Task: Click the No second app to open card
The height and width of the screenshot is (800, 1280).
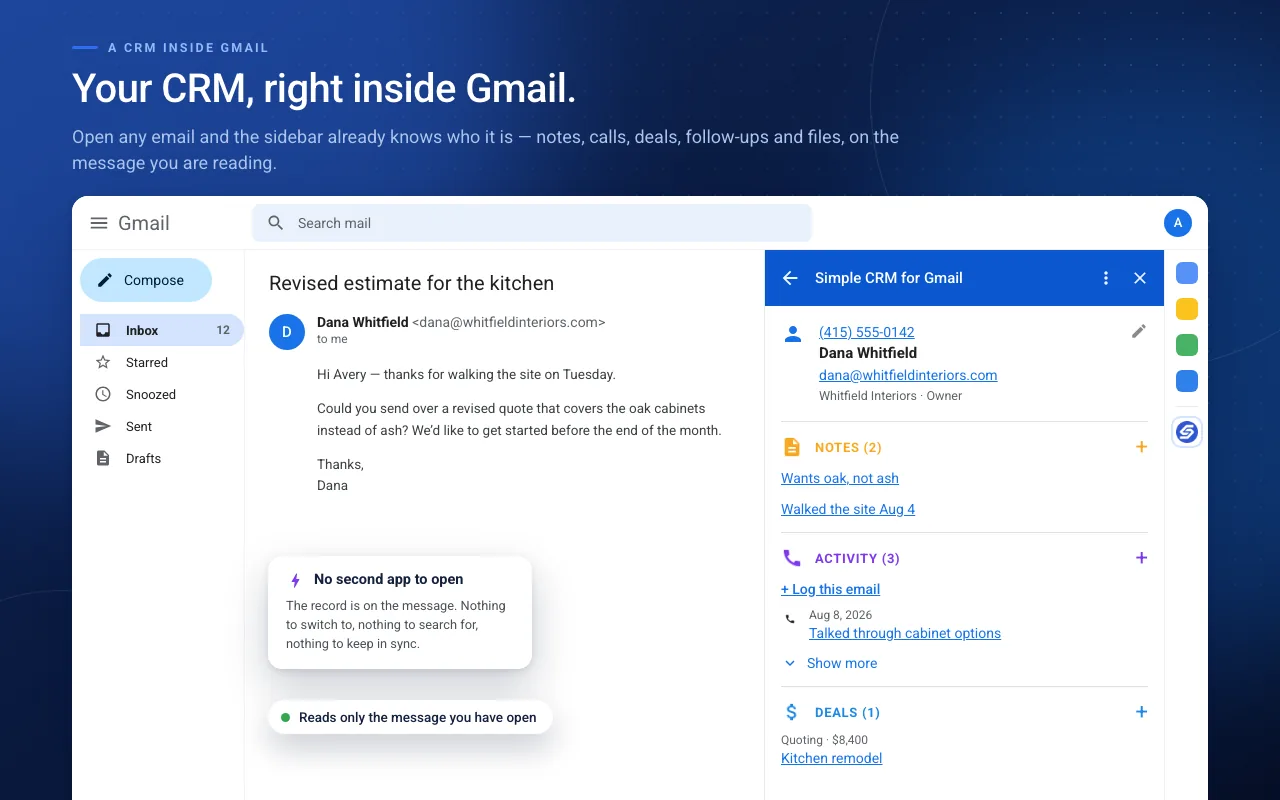Action: tap(400, 612)
